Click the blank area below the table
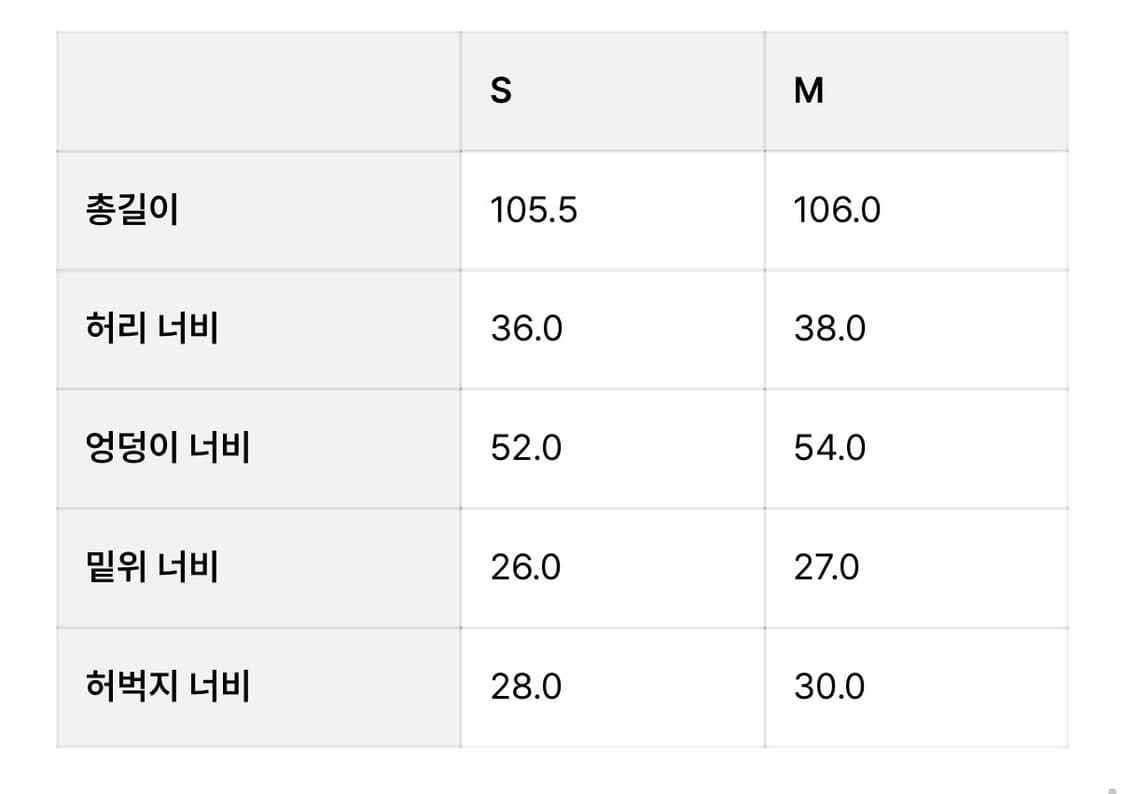 pyautogui.click(x=560, y=772)
